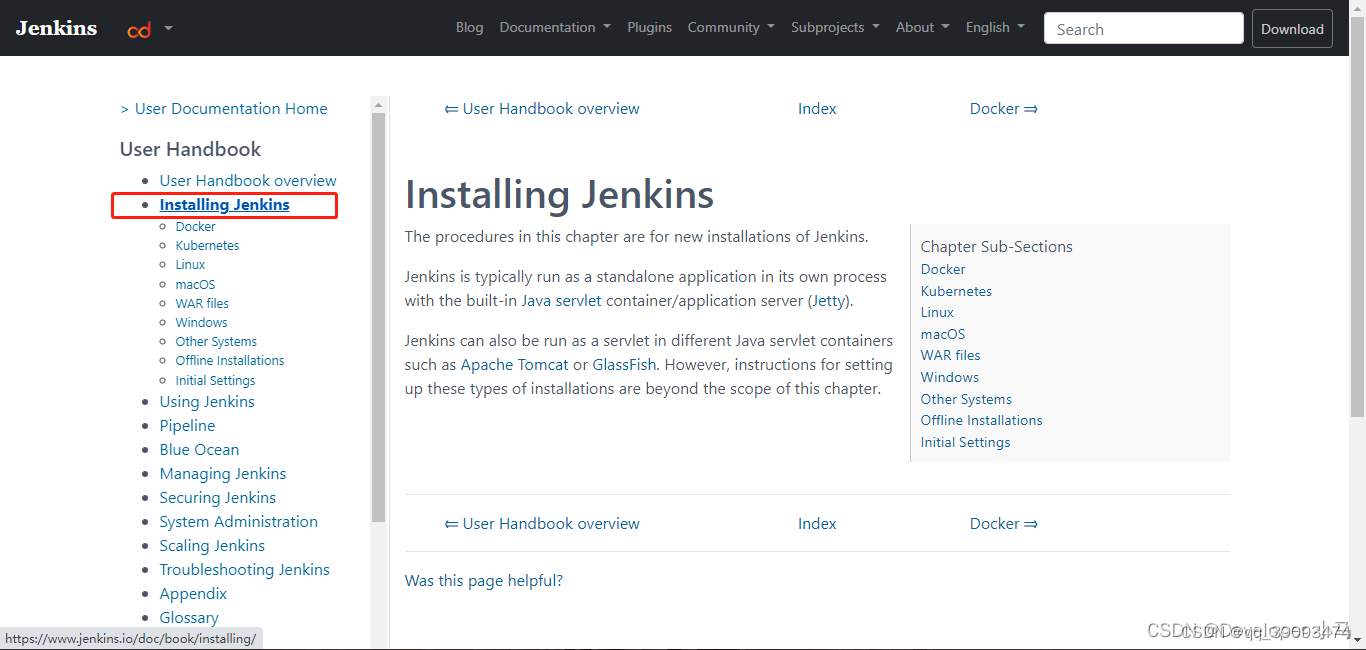Open macOS sub-item in sidebar

pos(195,284)
